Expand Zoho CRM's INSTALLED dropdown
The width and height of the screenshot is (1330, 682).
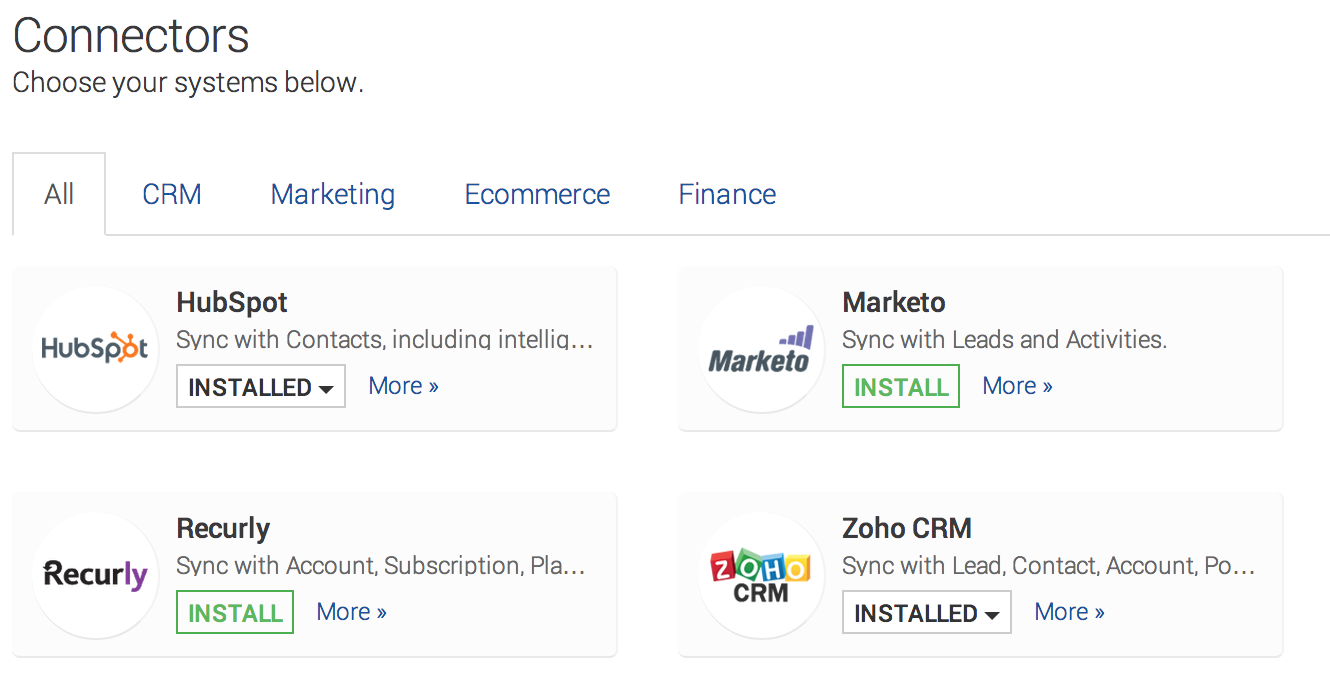click(927, 613)
